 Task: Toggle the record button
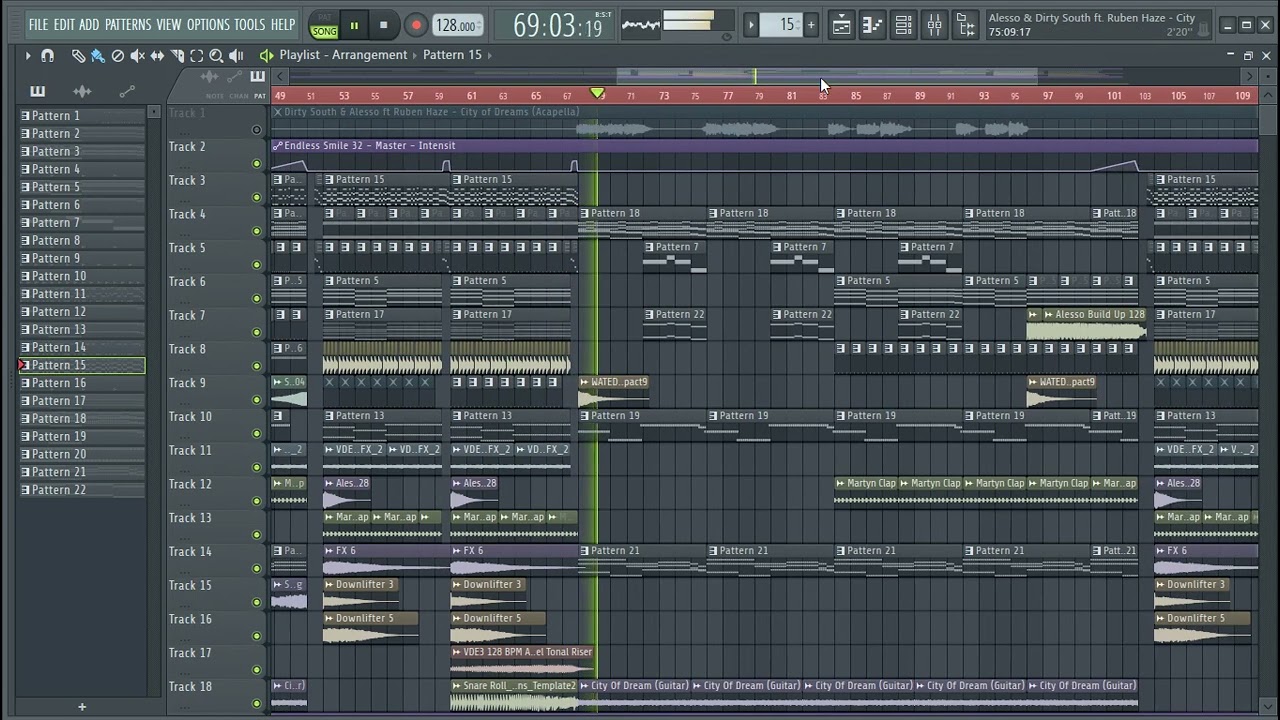pos(416,25)
